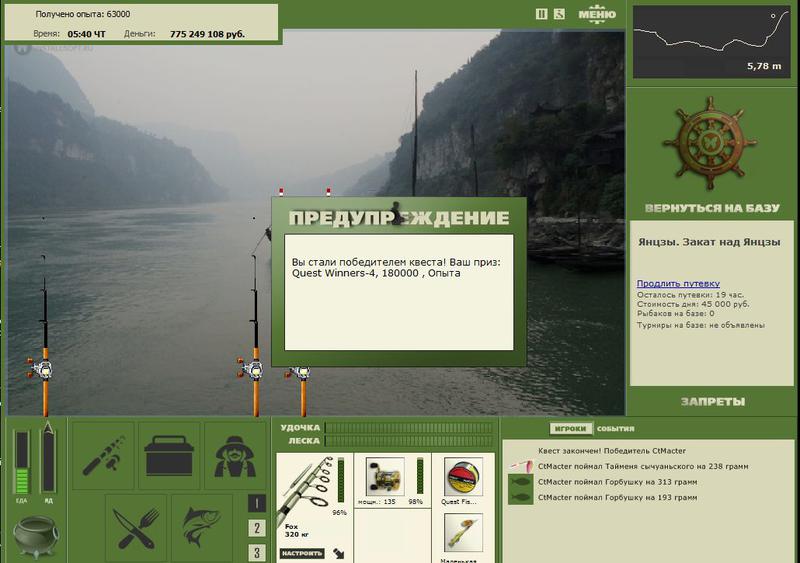Click the third rod's reel beside the dialog
Image resolution: width=800 pixels, height=563 pixels.
(x=299, y=372)
